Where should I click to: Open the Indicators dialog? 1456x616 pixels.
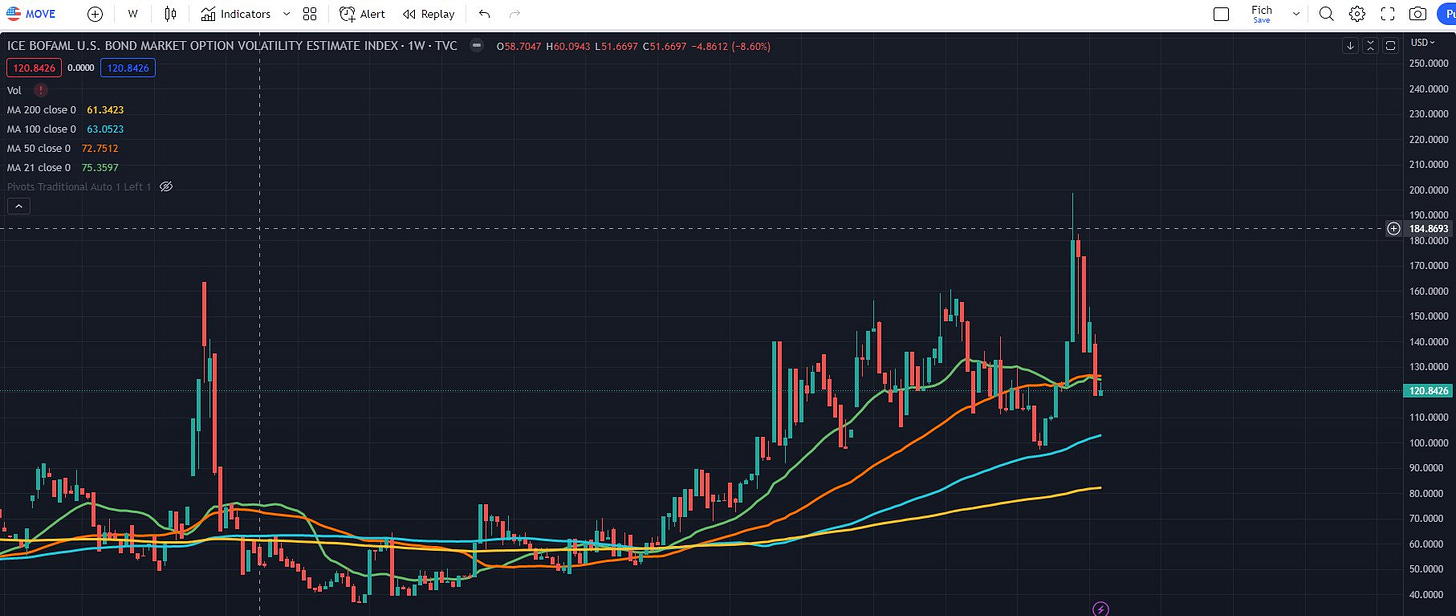coord(236,14)
